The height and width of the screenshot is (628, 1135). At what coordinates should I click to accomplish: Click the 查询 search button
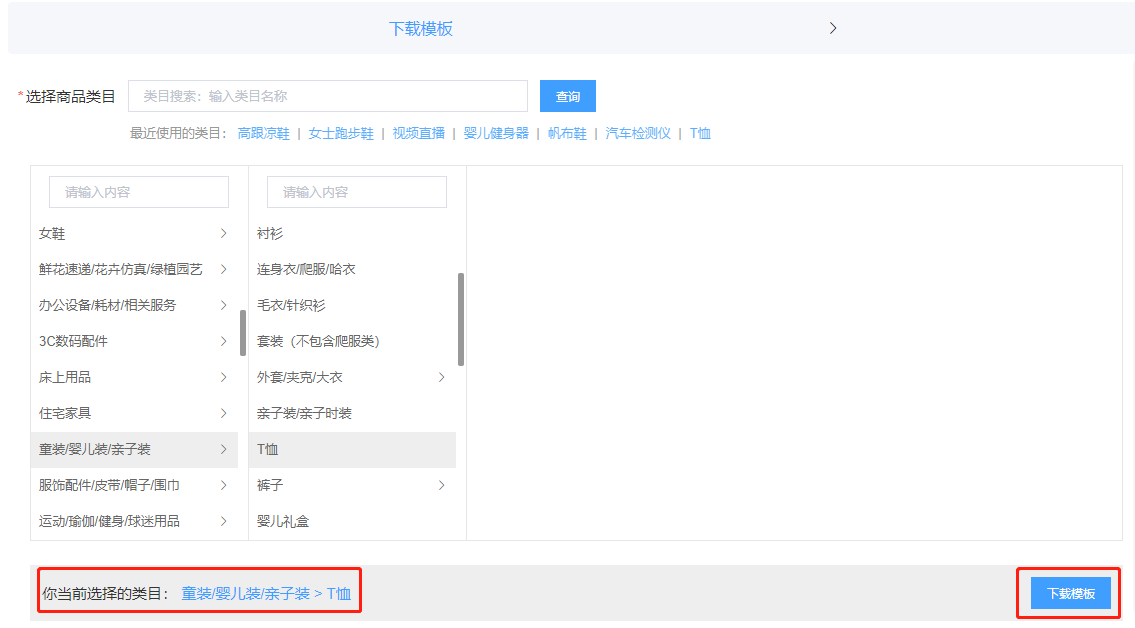[x=567, y=96]
